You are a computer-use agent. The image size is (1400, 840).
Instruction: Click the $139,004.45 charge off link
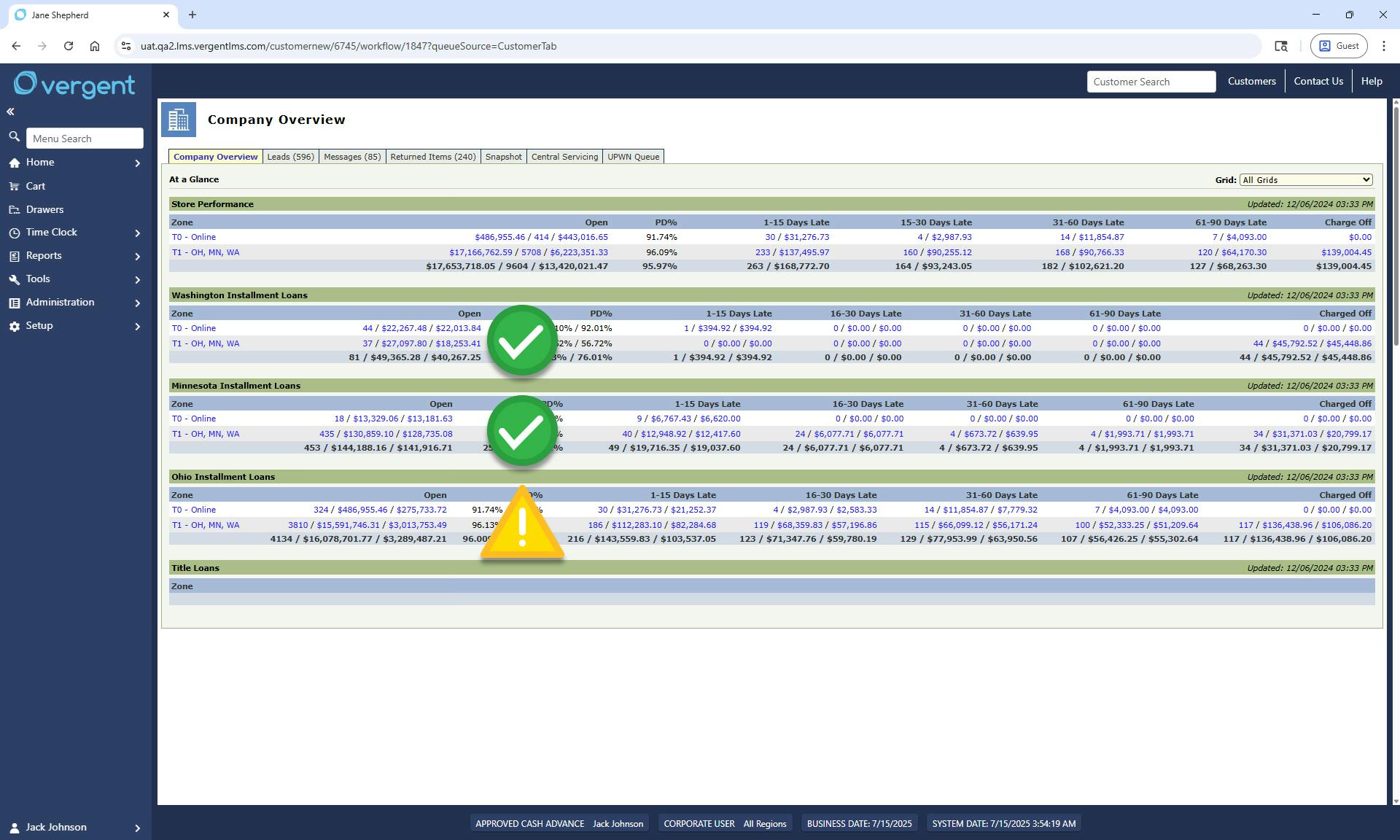[x=1346, y=252]
